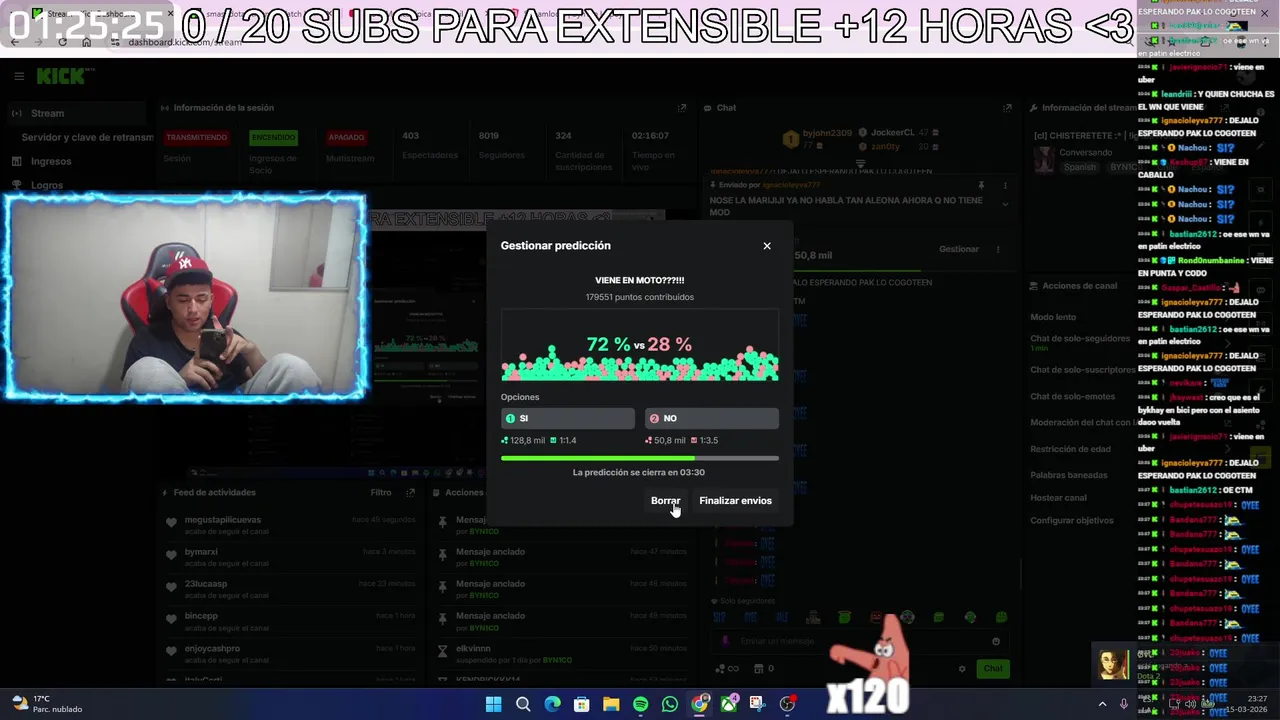
Task: Open the Xbox app on the taskbar
Action: pos(729,704)
